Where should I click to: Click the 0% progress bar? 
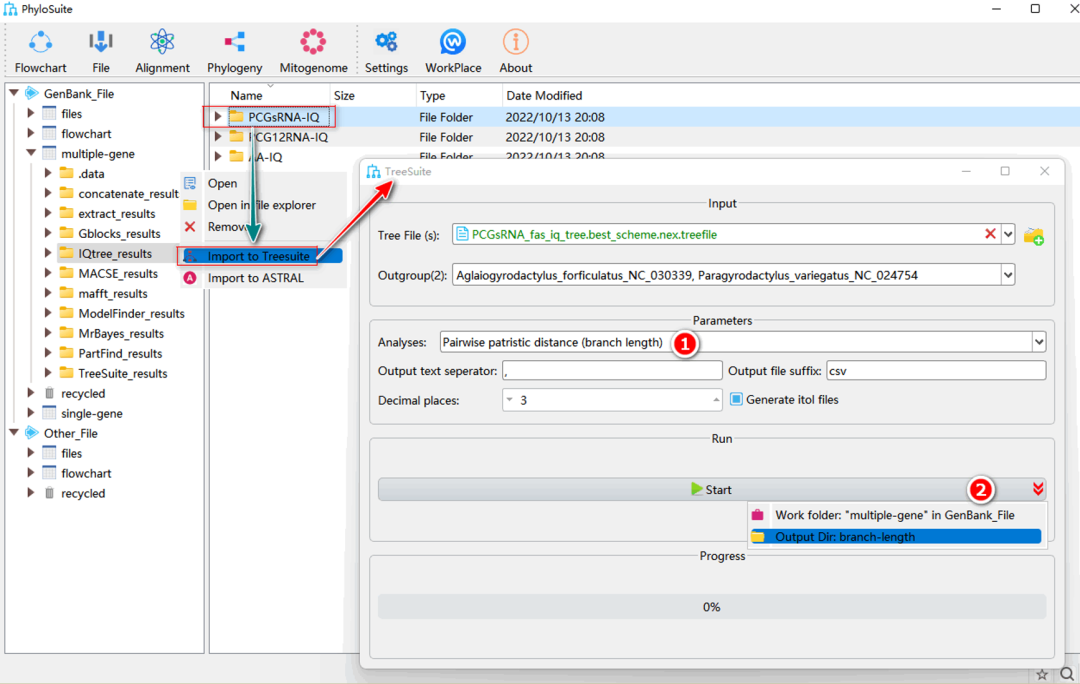click(x=712, y=607)
